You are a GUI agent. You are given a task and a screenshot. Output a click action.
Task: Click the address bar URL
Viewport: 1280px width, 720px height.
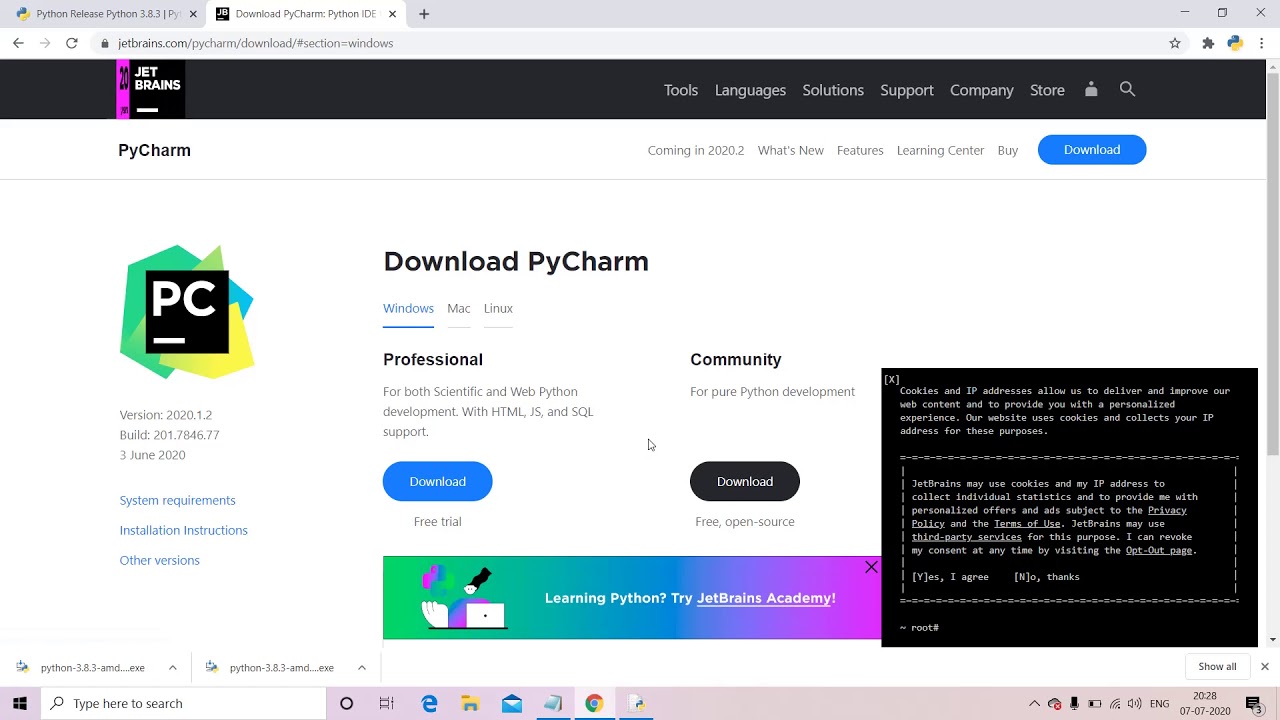click(255, 43)
